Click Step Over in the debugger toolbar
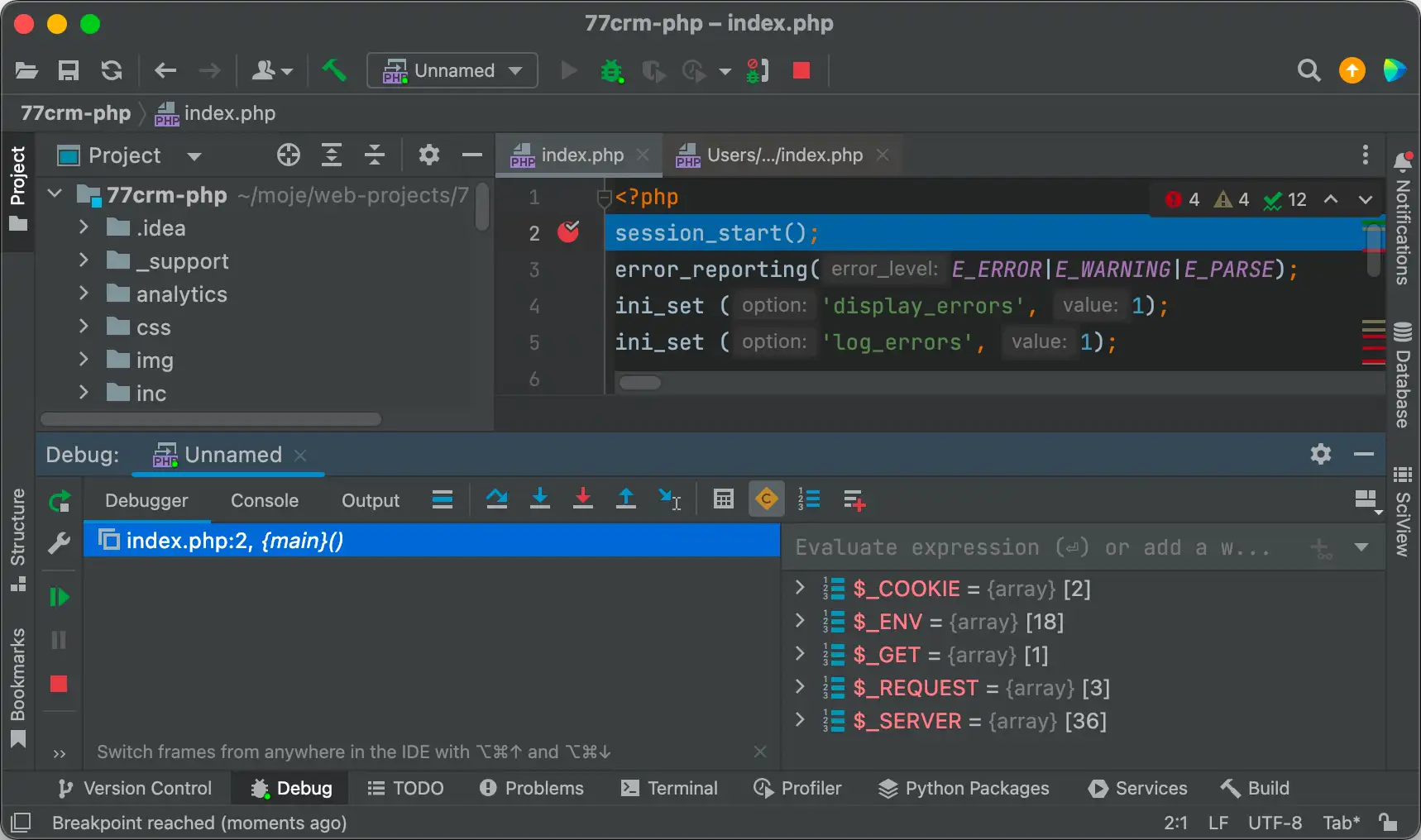 click(497, 499)
